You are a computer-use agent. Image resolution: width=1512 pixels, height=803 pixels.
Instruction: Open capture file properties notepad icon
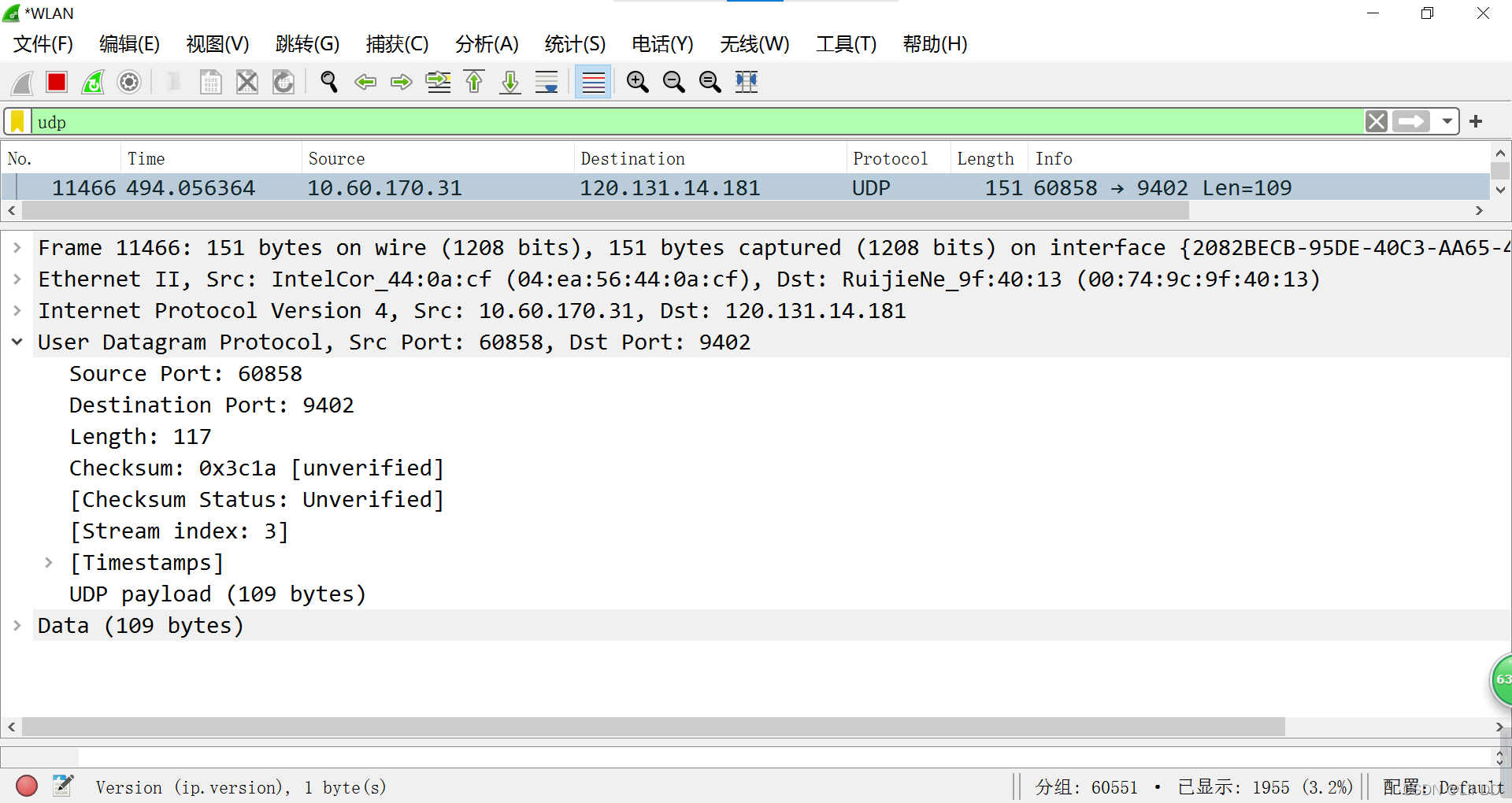[x=63, y=786]
